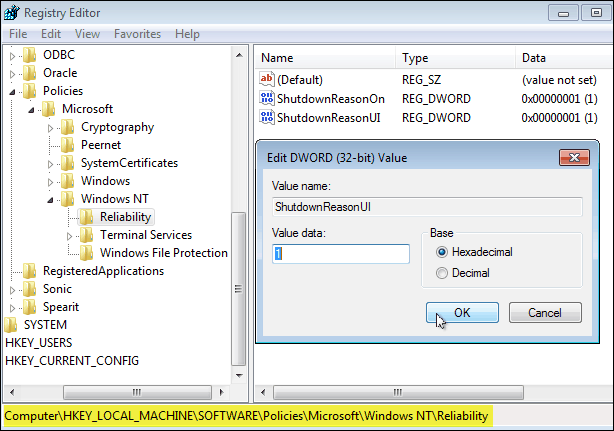Select the HKEY_USERS tree entry

point(39,343)
